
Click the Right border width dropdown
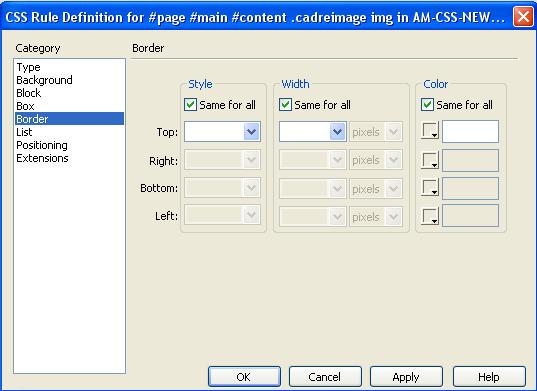click(x=313, y=160)
